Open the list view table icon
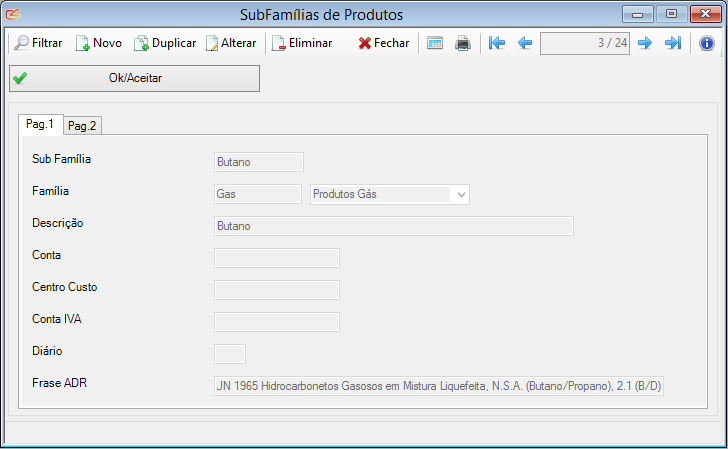This screenshot has height=449, width=728. click(x=435, y=43)
